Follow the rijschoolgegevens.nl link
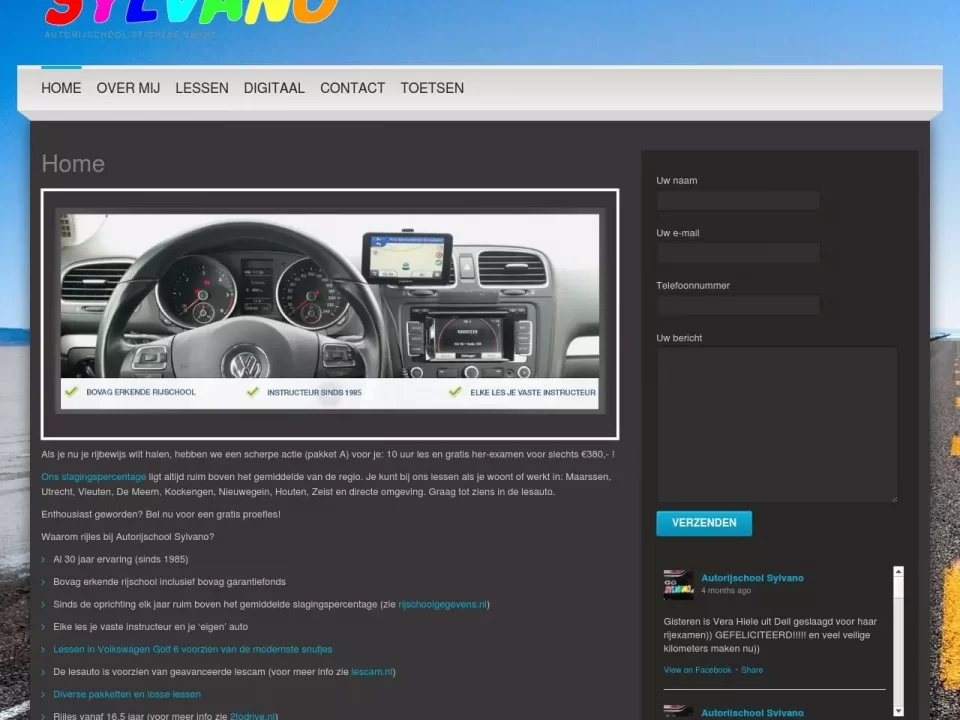The height and width of the screenshot is (720, 960). [x=443, y=604]
